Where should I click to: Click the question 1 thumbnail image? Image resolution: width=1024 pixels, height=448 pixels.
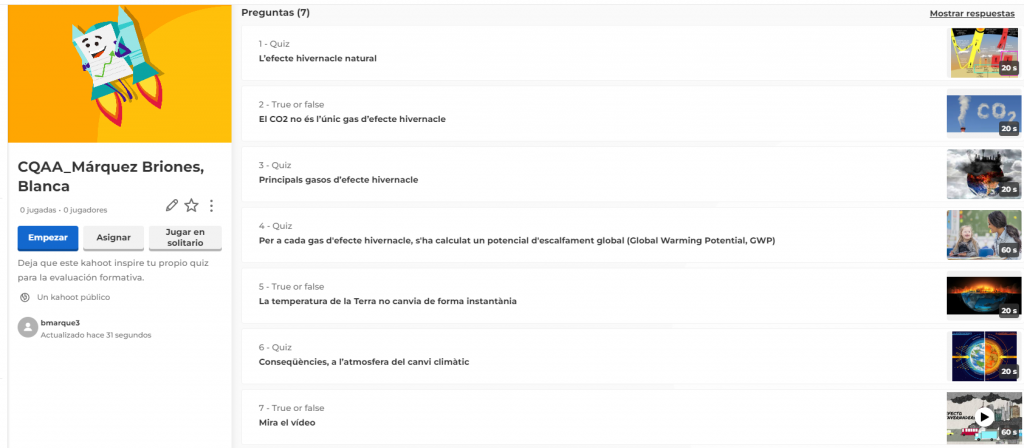point(984,53)
